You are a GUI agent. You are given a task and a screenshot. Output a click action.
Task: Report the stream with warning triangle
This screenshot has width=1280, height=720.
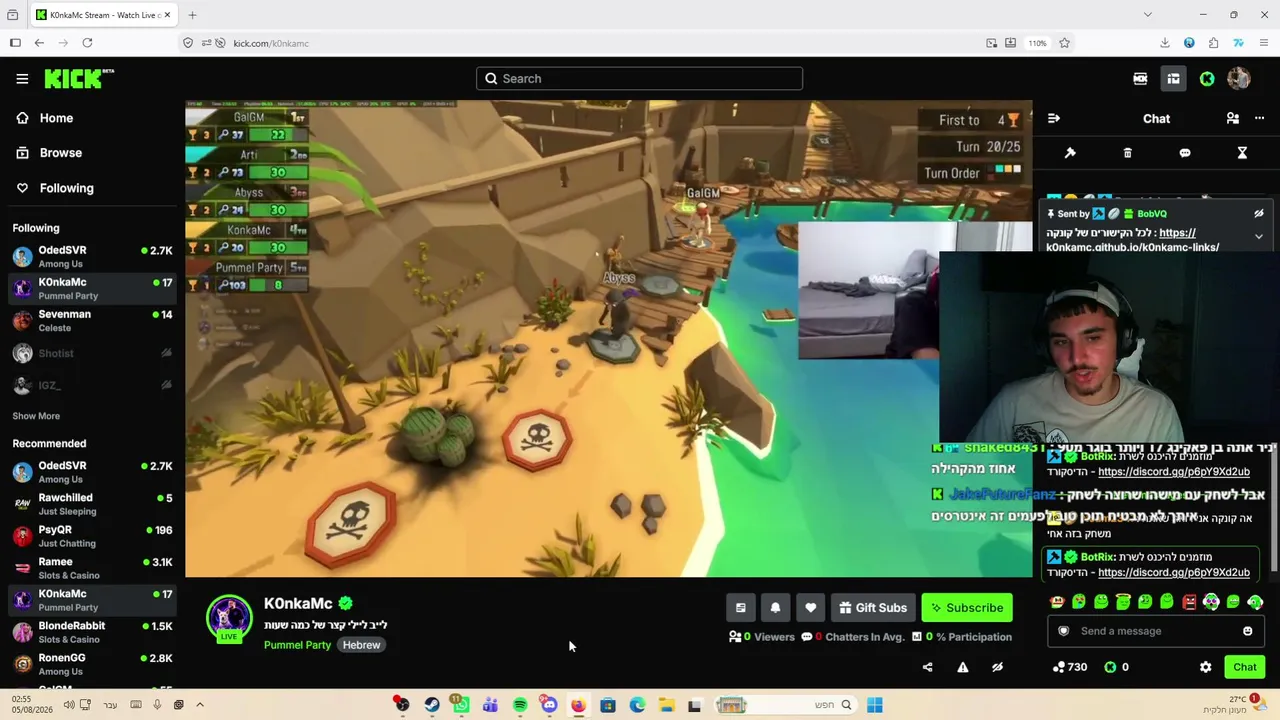(x=962, y=667)
